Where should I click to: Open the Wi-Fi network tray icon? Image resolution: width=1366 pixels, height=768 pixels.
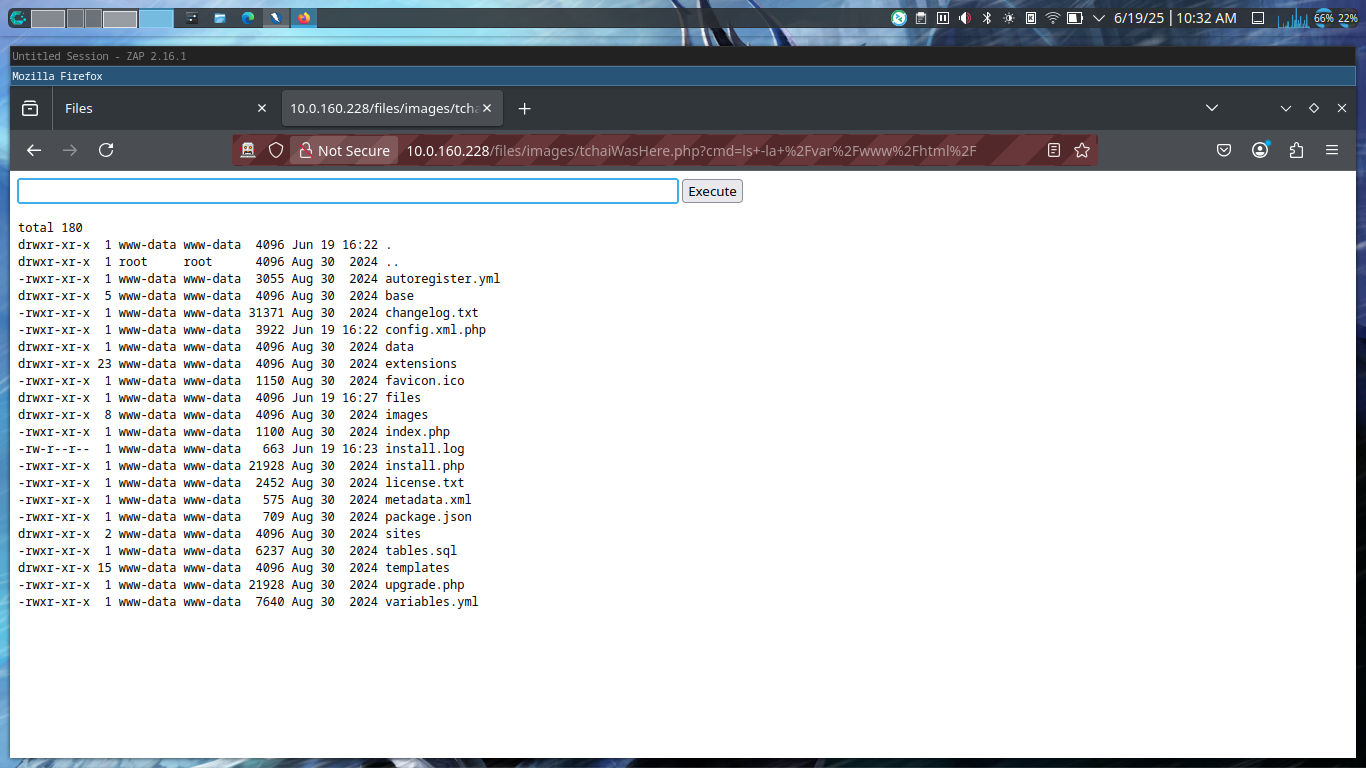click(x=1052, y=18)
